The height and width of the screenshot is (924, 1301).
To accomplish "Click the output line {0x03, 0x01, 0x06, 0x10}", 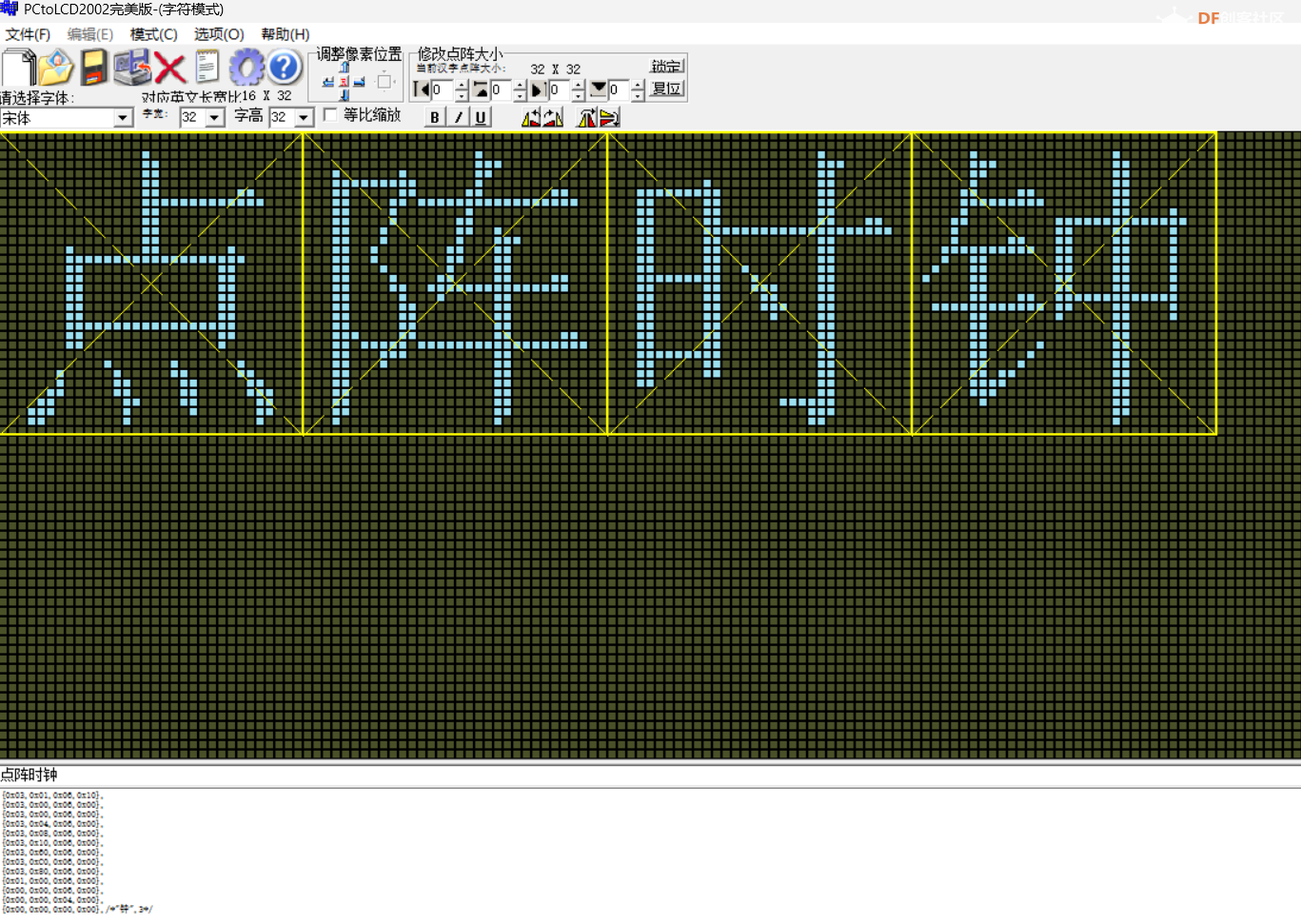I will tap(52, 795).
